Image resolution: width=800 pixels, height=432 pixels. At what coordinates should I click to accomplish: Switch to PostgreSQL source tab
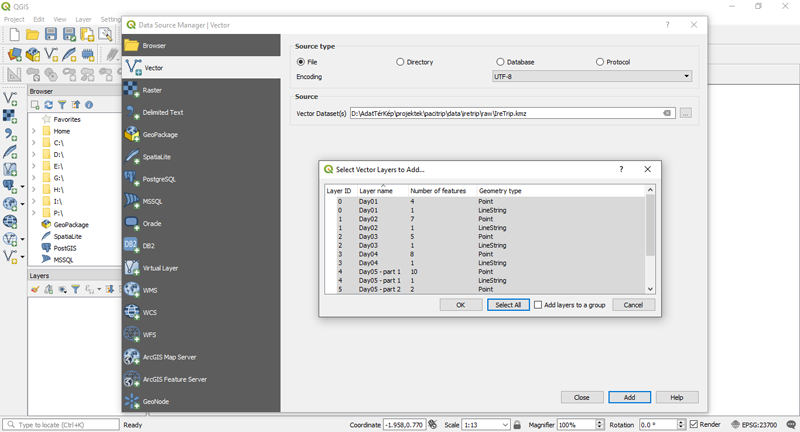coord(201,179)
